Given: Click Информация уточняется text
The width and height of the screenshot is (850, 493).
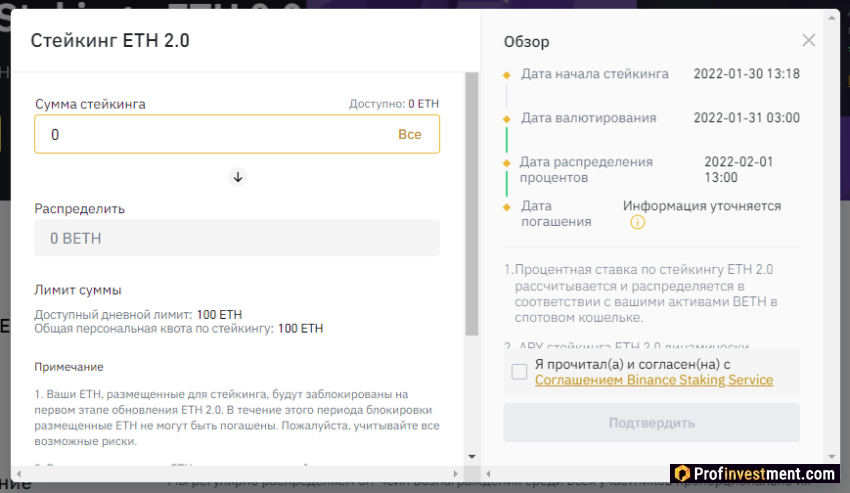Looking at the screenshot, I should [701, 206].
